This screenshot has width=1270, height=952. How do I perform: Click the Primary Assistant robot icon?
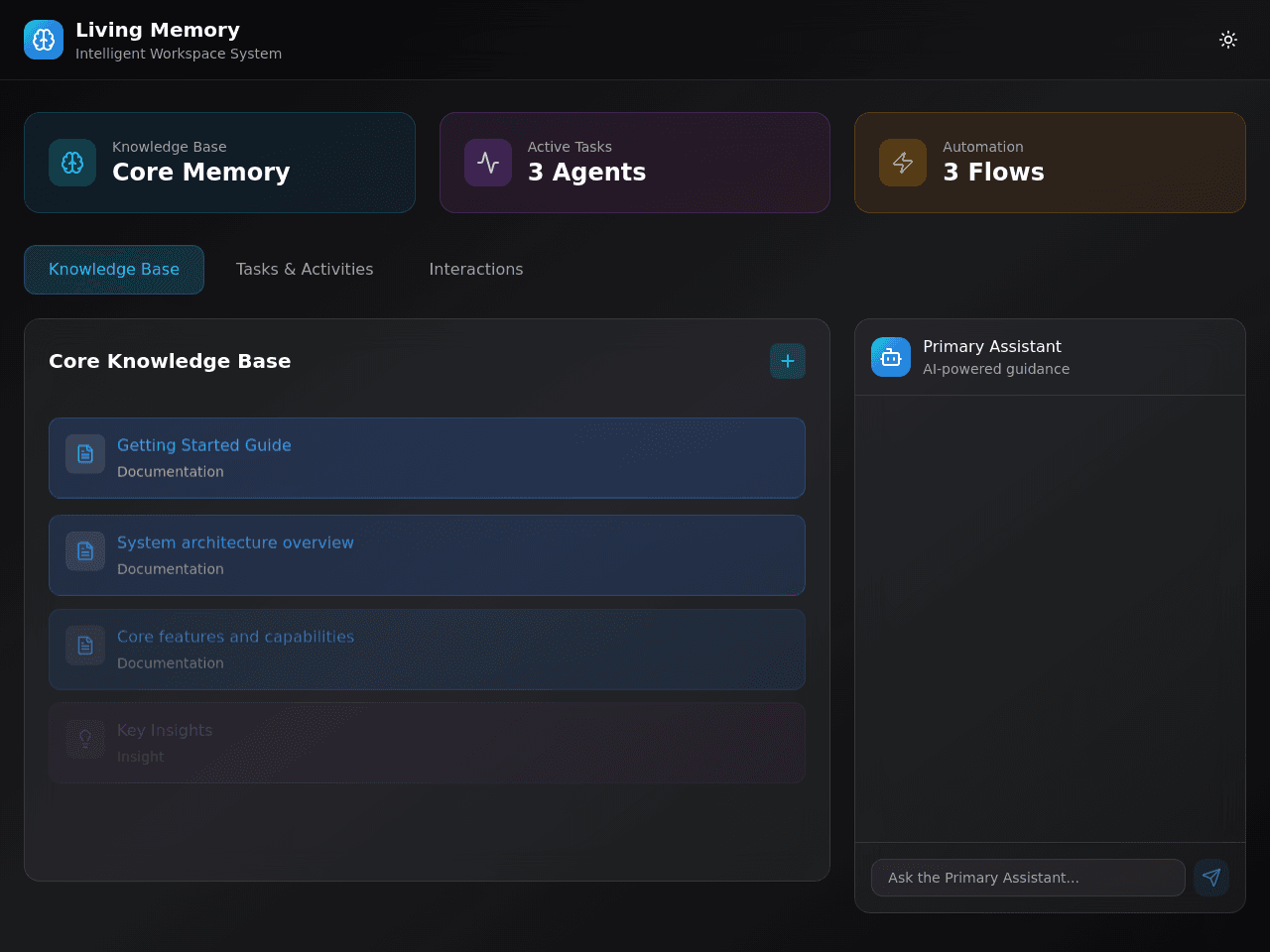[x=891, y=357]
